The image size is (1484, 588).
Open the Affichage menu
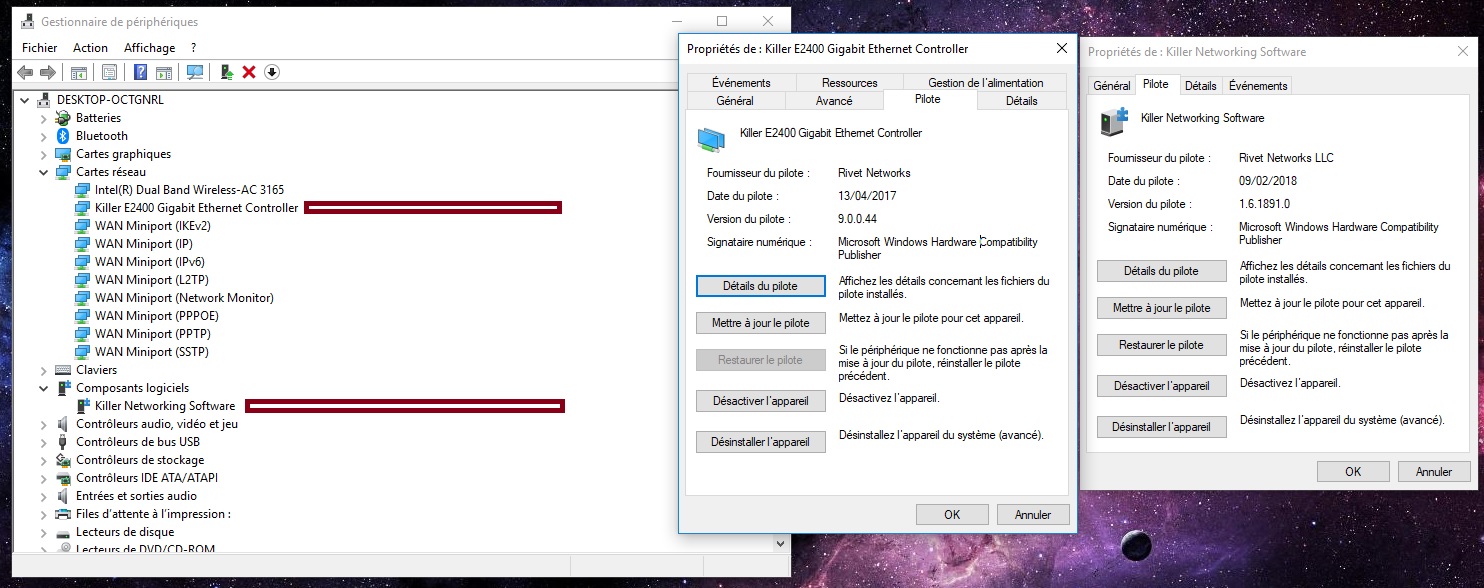pos(149,48)
